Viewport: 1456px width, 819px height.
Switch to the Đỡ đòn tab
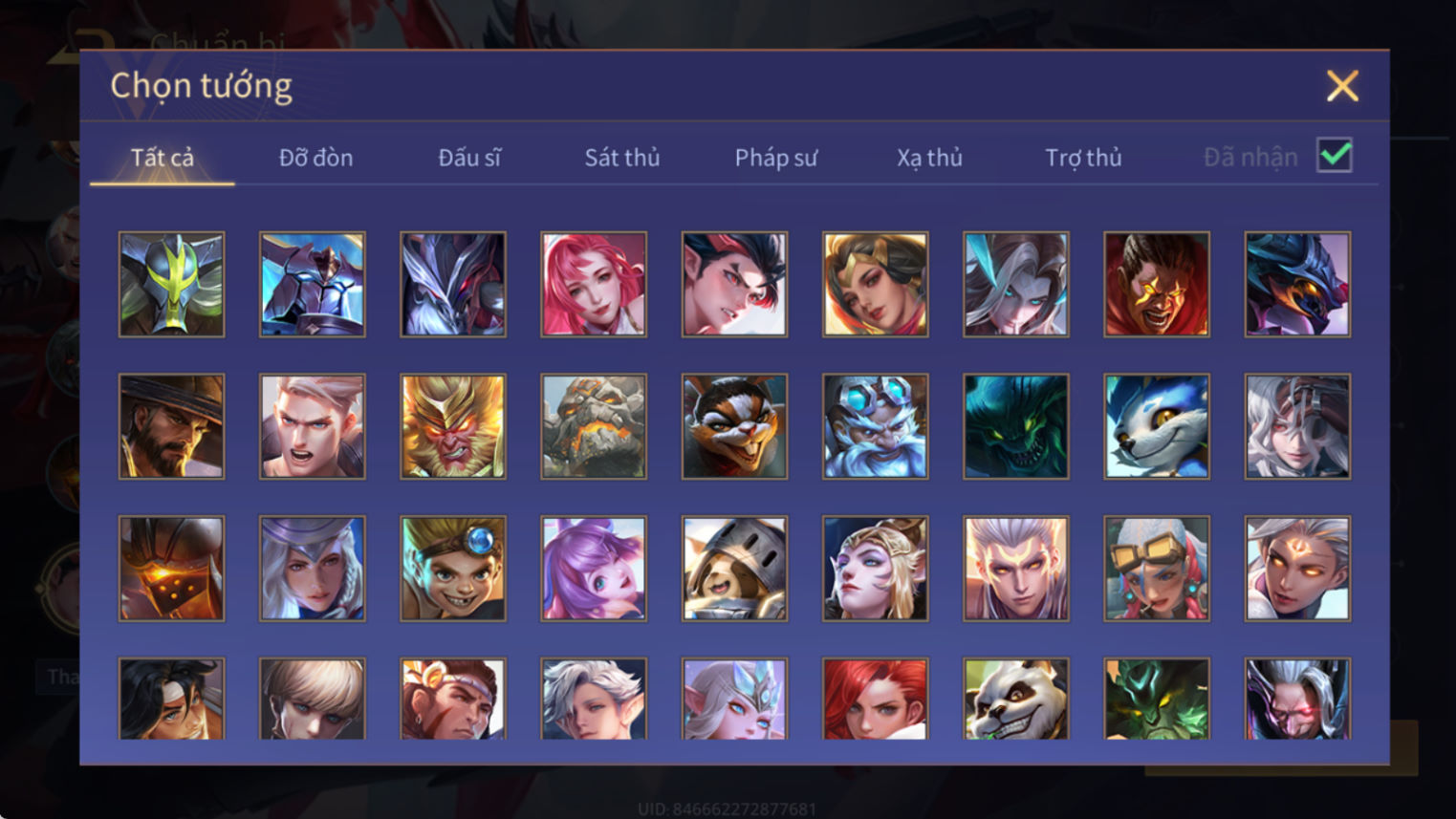315,158
